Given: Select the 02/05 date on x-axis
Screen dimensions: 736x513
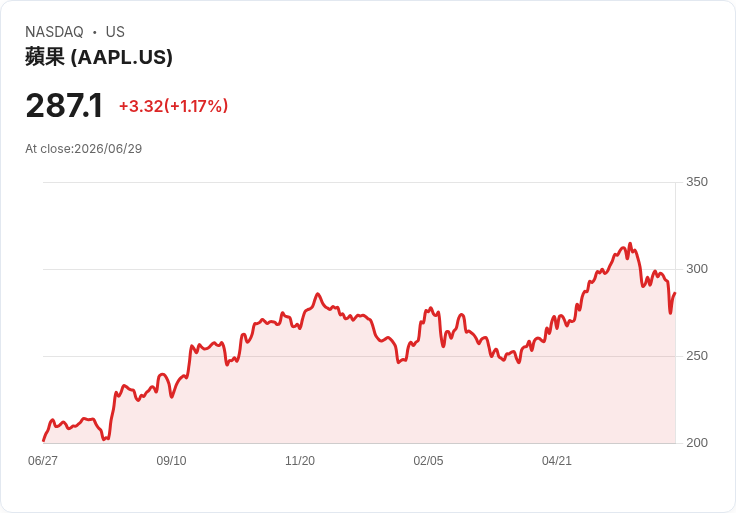Looking at the screenshot, I should tap(428, 461).
